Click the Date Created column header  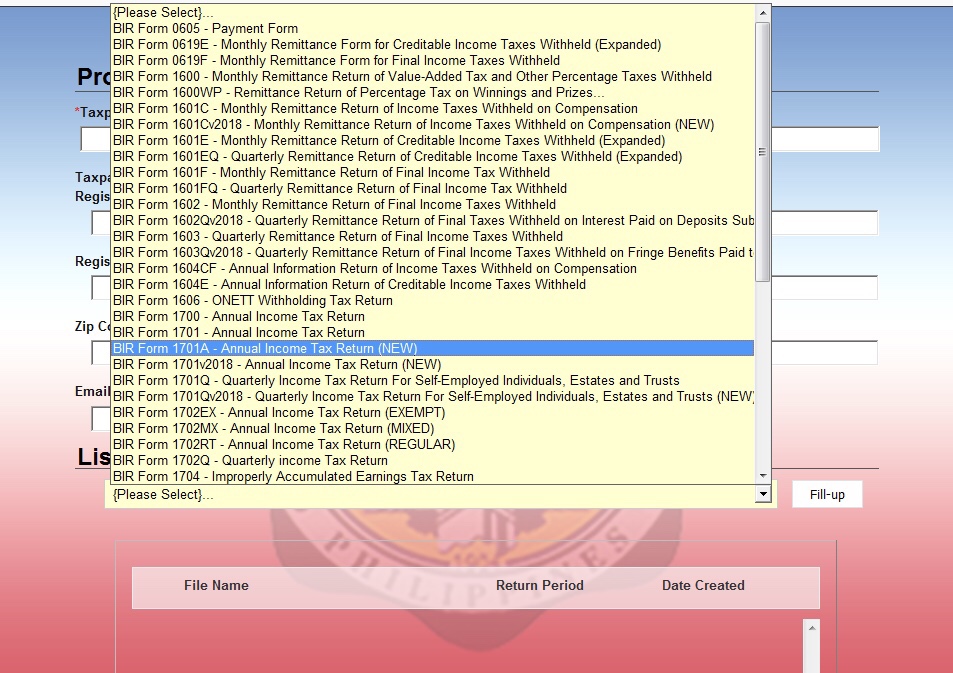[703, 586]
